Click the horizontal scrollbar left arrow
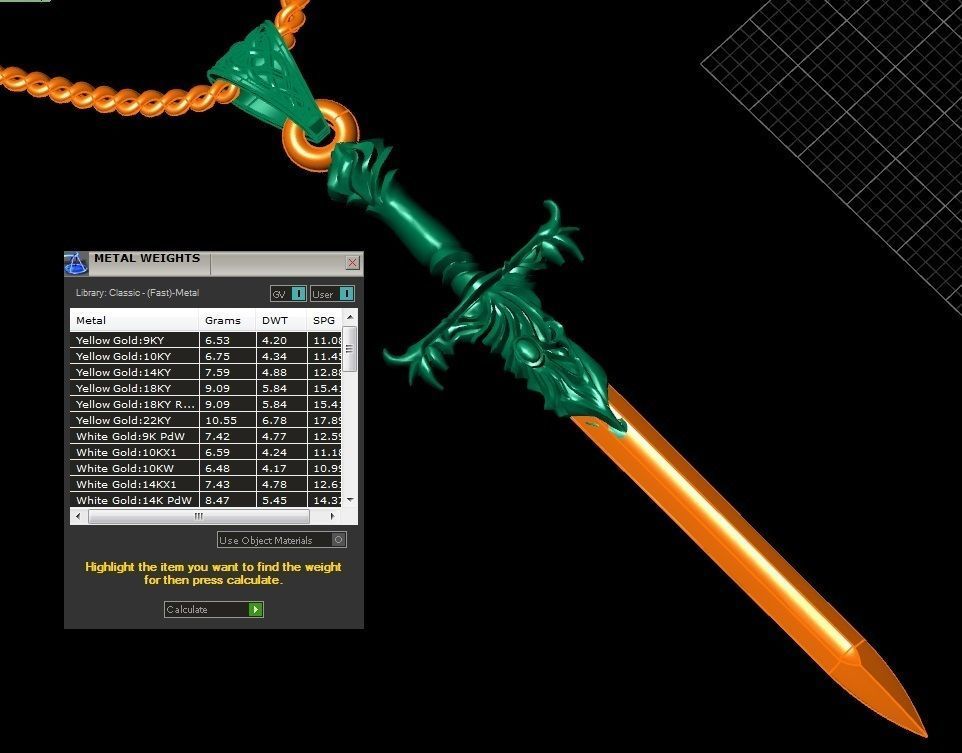 tap(78, 516)
